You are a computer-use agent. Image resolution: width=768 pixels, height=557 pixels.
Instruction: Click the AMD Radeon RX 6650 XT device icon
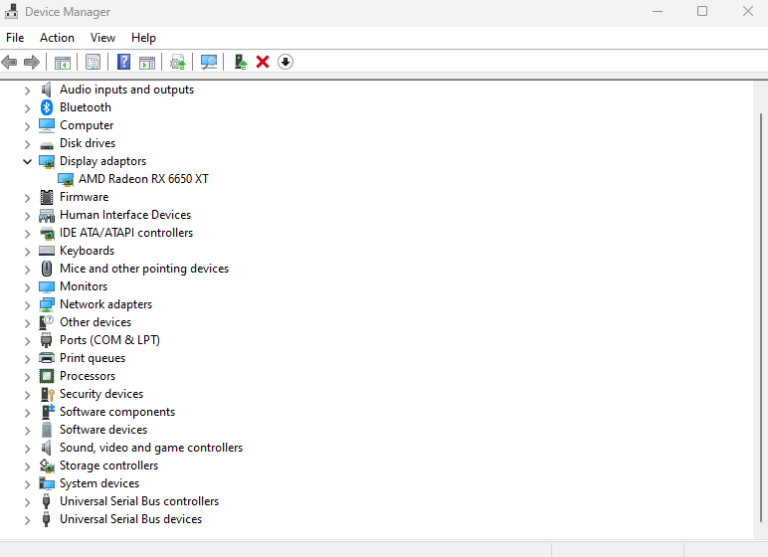tap(66, 179)
